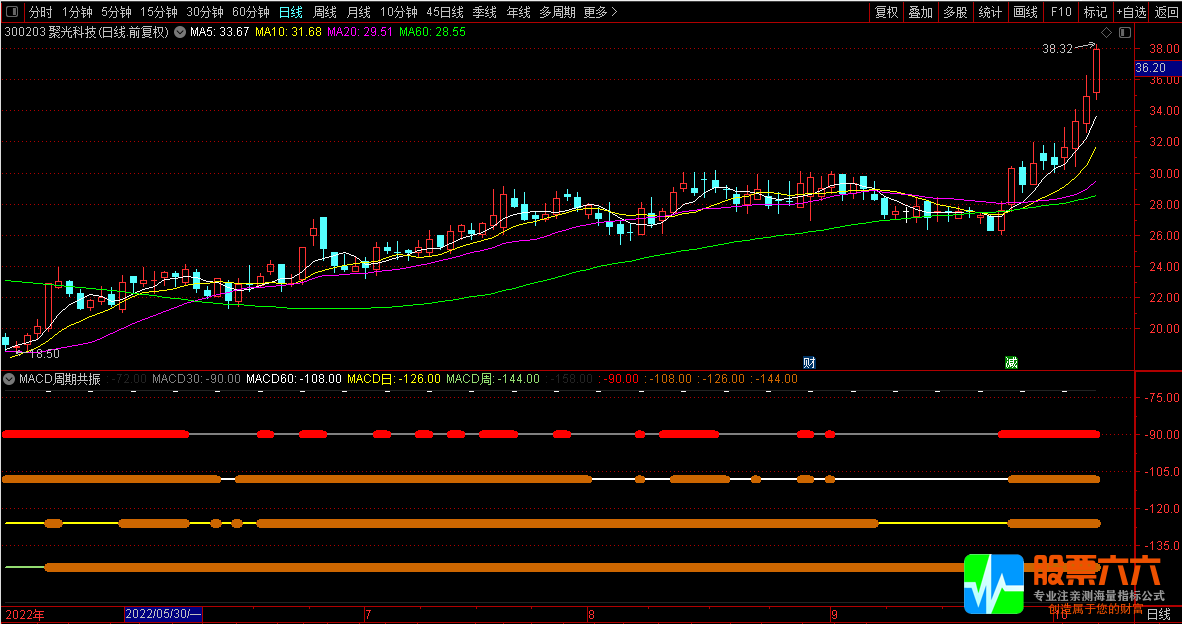Expand MACD周期共振 indicator dropdown arrow
The height and width of the screenshot is (624, 1182).
pos(10,379)
